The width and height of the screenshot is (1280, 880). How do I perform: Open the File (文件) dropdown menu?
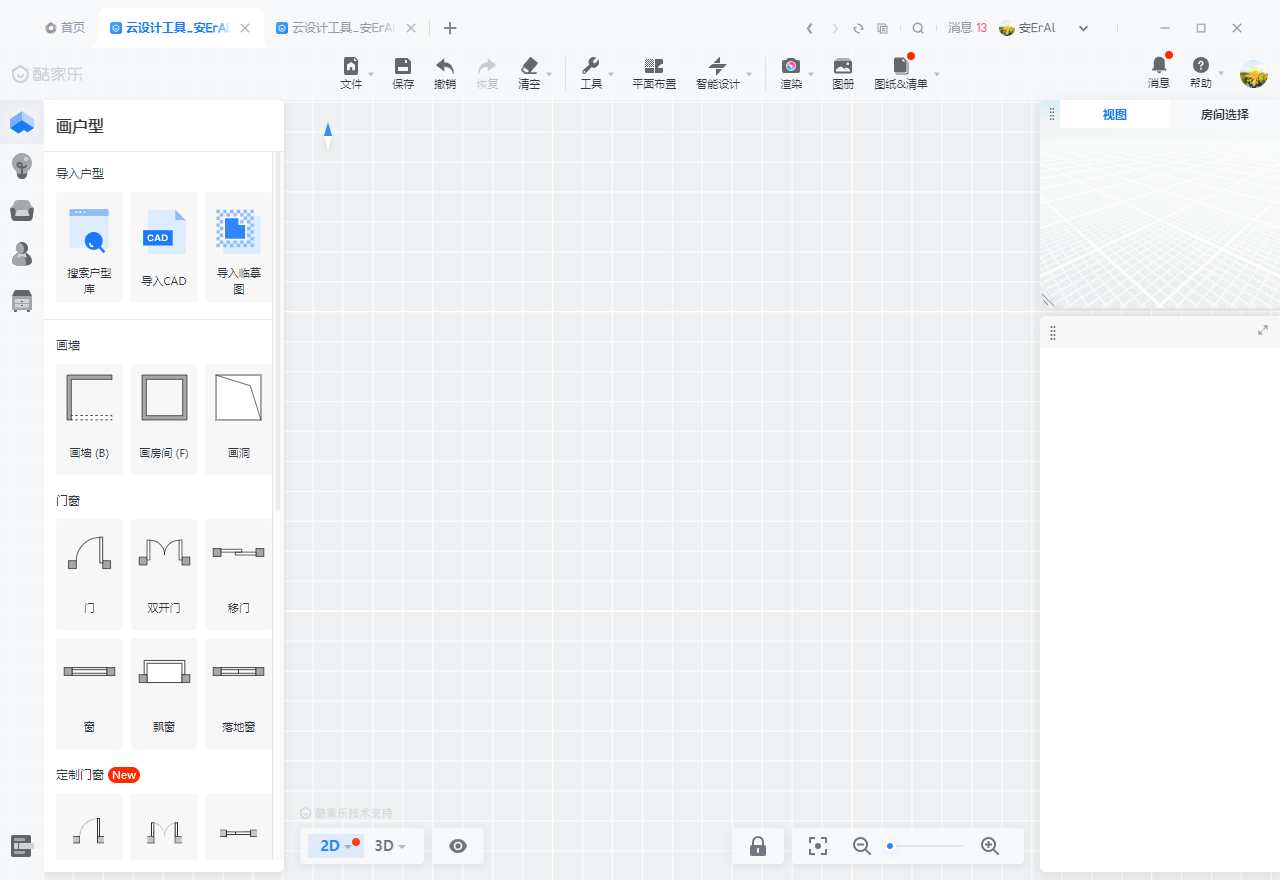click(x=352, y=73)
